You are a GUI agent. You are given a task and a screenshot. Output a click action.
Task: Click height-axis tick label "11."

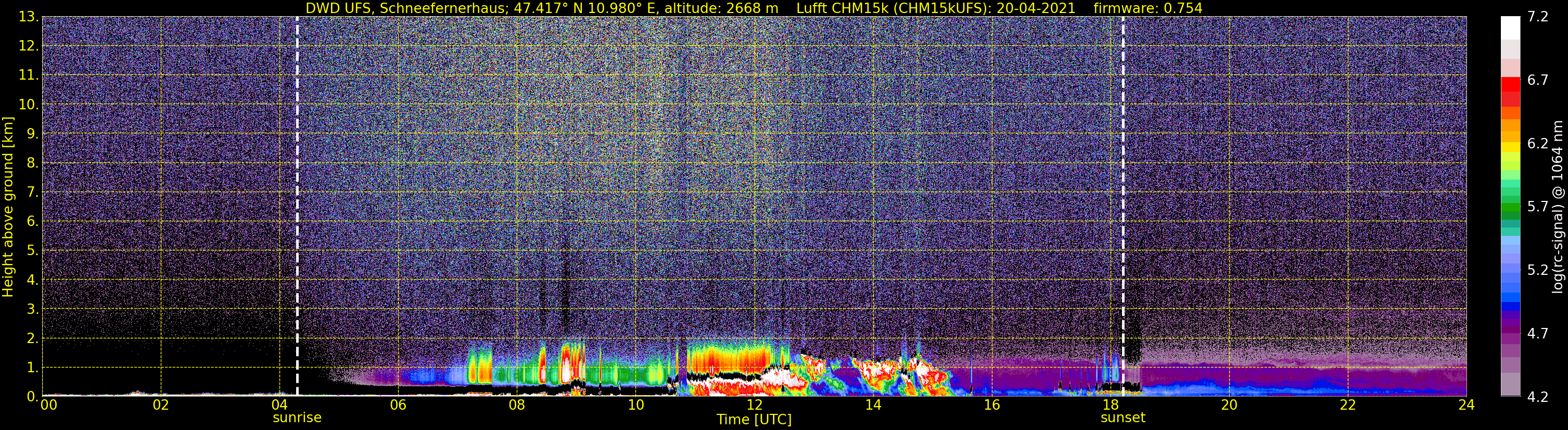click(29, 75)
